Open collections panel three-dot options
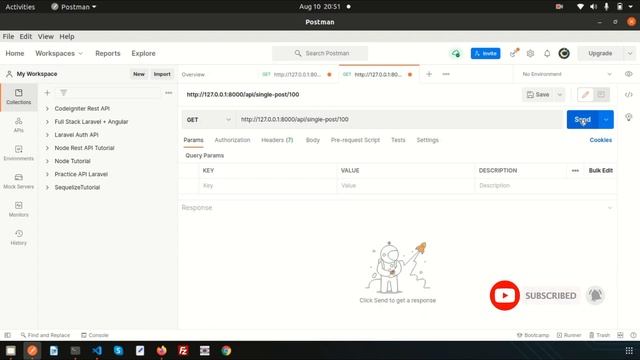The image size is (640, 360). pos(169,93)
